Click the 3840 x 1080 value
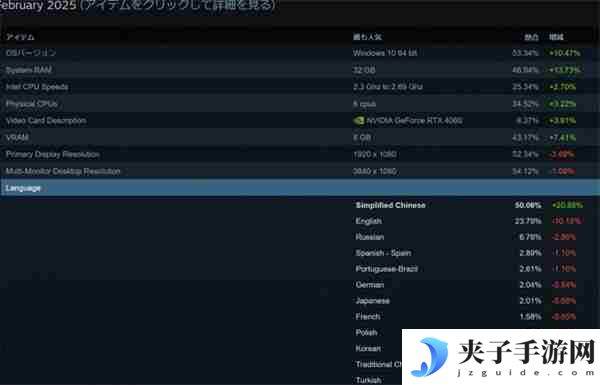 375,171
